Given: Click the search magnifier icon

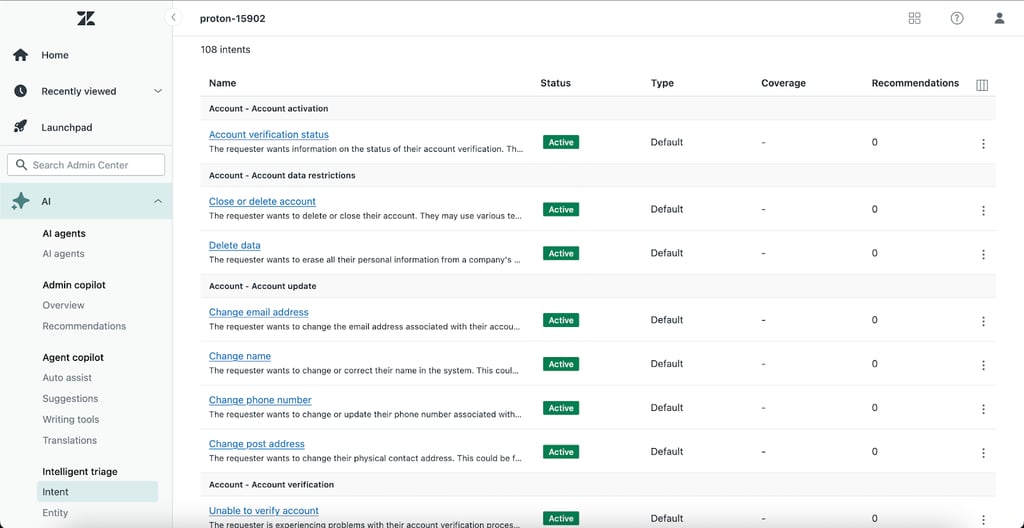Looking at the screenshot, I should pos(22,165).
